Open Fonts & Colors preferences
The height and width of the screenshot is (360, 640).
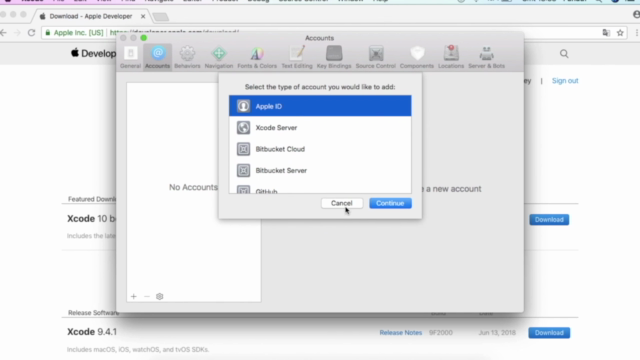[257, 57]
